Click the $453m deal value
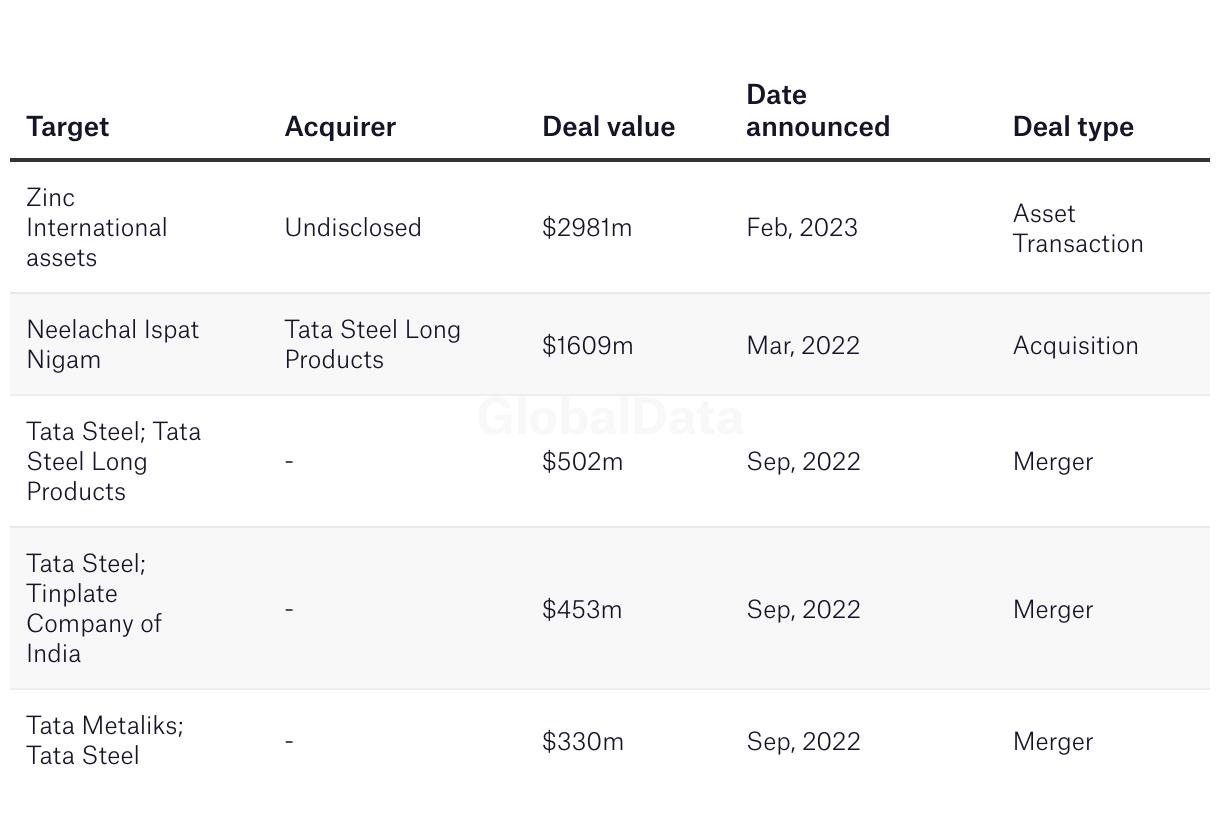This screenshot has height=832, width=1220. (582, 609)
